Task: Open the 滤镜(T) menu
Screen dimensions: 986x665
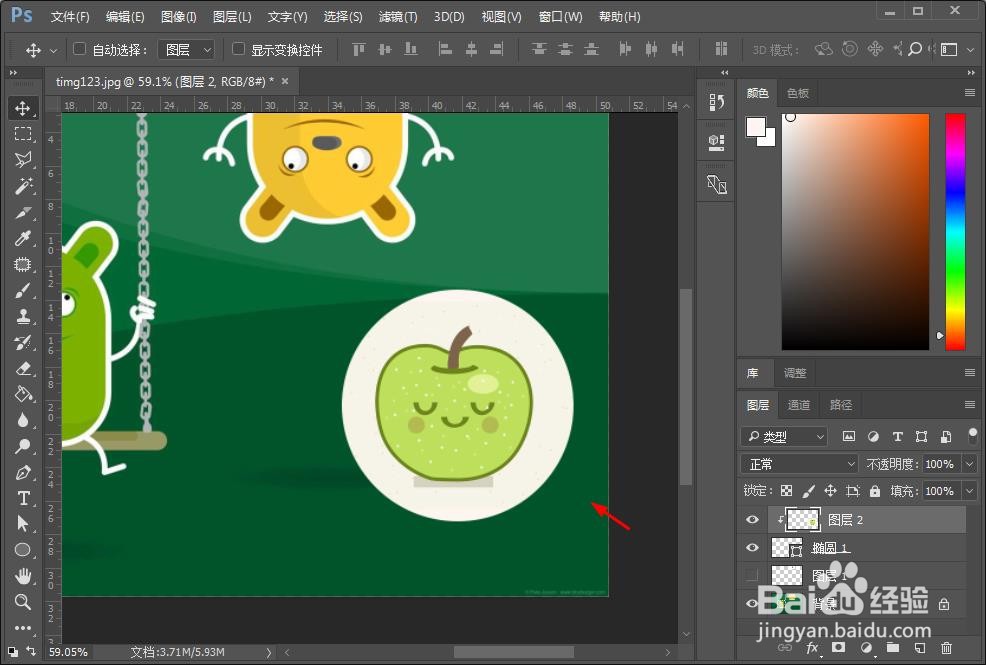Action: pyautogui.click(x=398, y=16)
